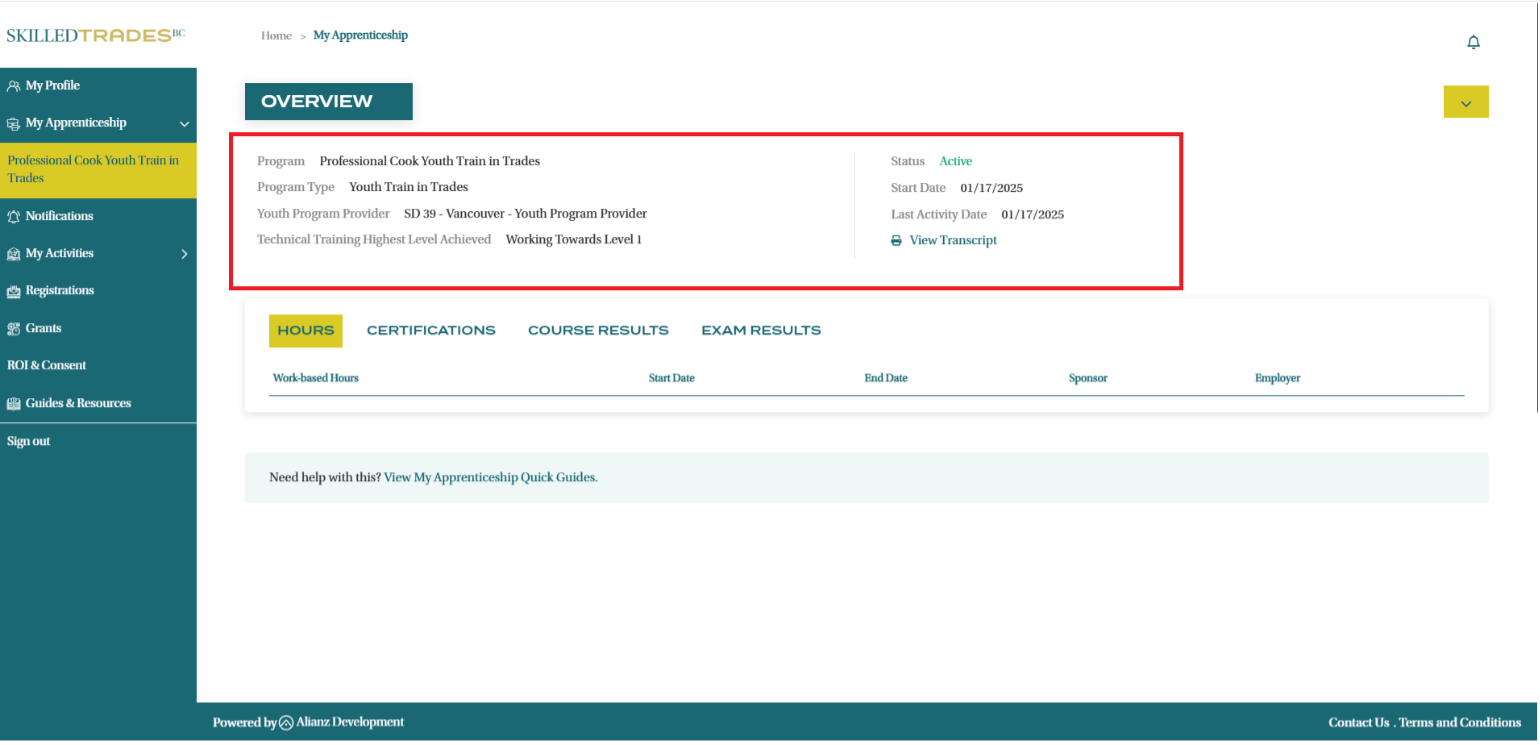The height and width of the screenshot is (745, 1540).
Task: Click the Guides & Resources icon
Action: point(13,404)
